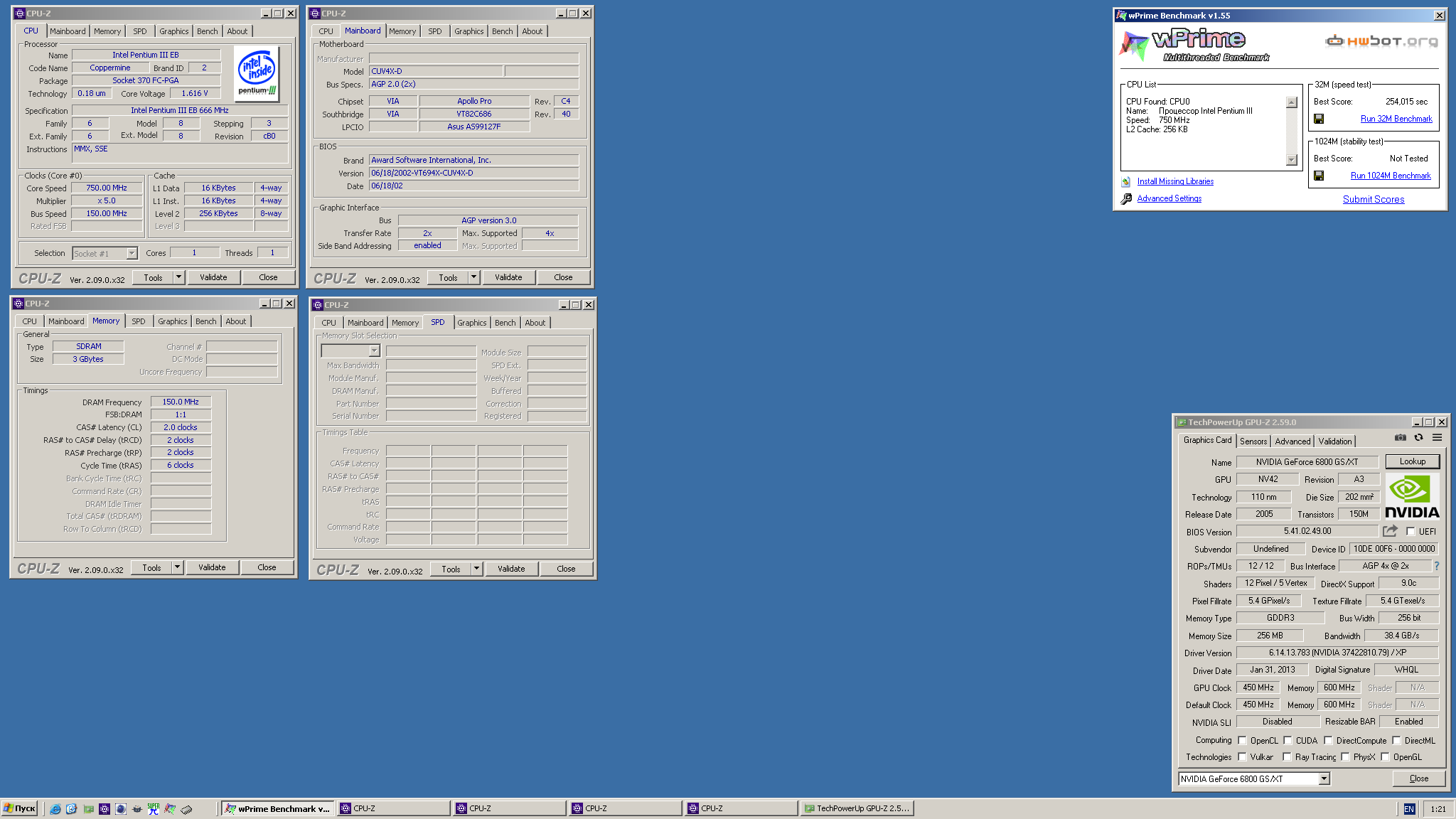Open the Пуск start menu
The height and width of the screenshot is (819, 1456).
tap(19, 809)
